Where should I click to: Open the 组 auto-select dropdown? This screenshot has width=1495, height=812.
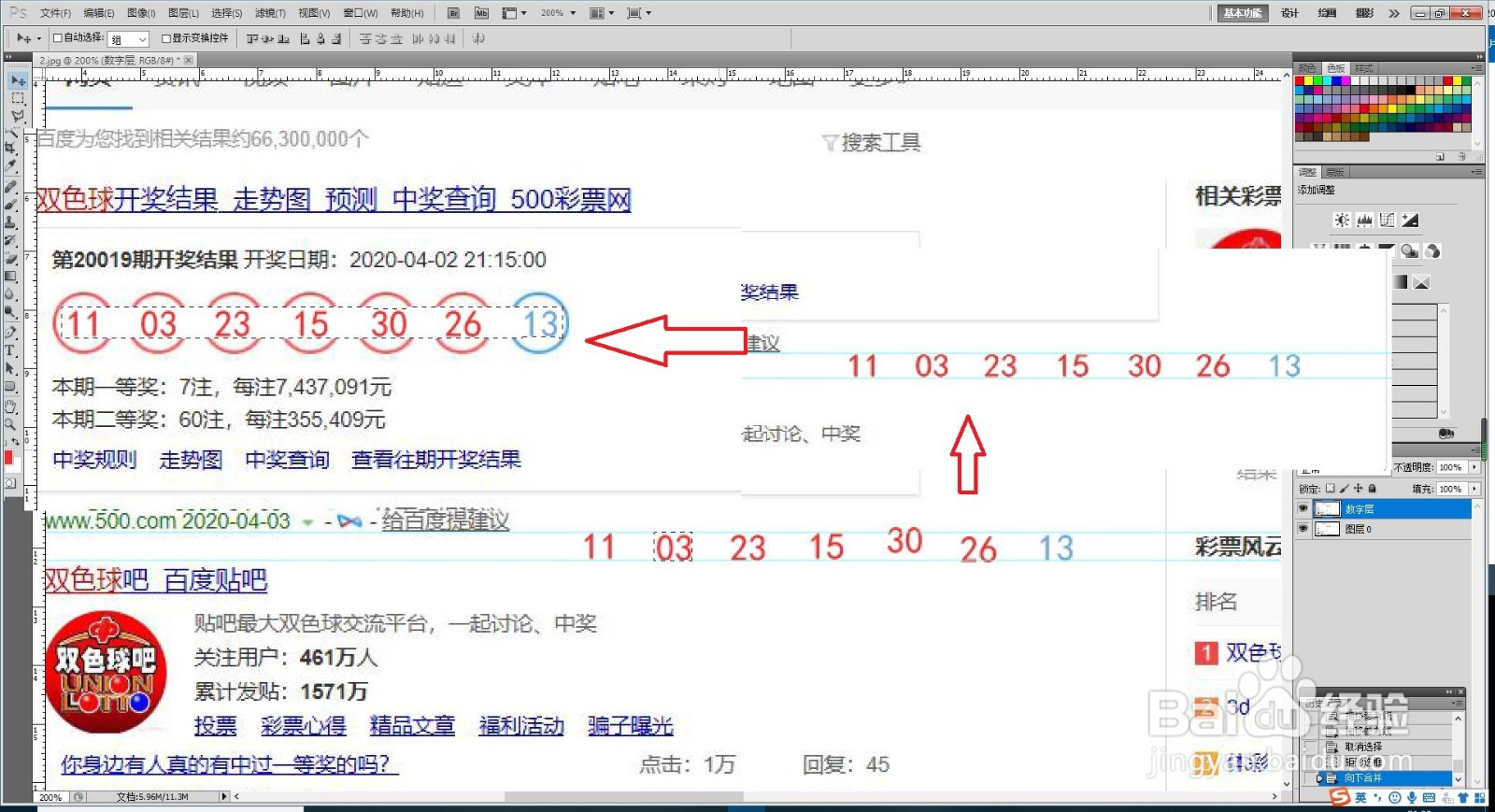coord(129,39)
